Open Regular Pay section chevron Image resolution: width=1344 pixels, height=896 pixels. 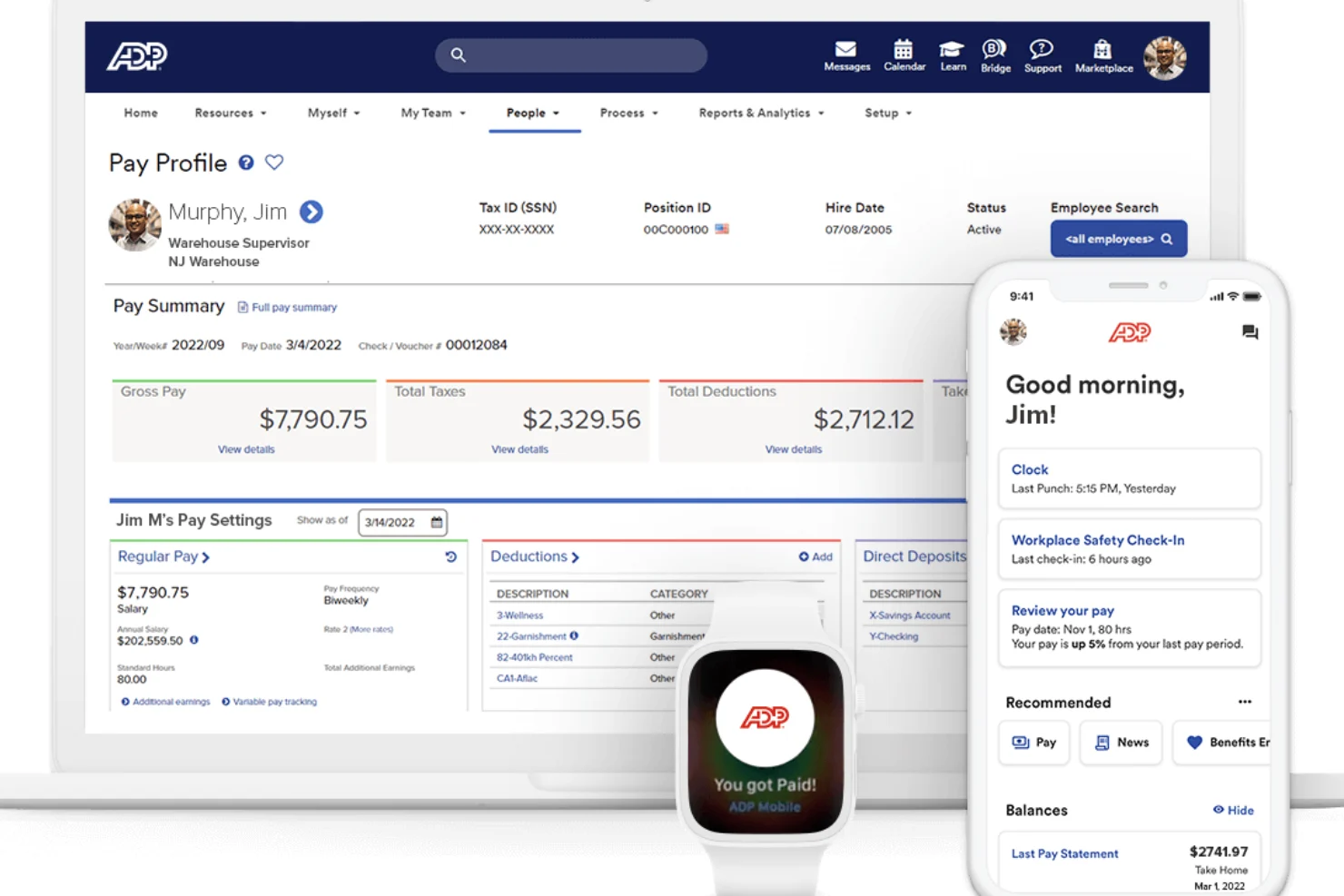[x=206, y=557]
